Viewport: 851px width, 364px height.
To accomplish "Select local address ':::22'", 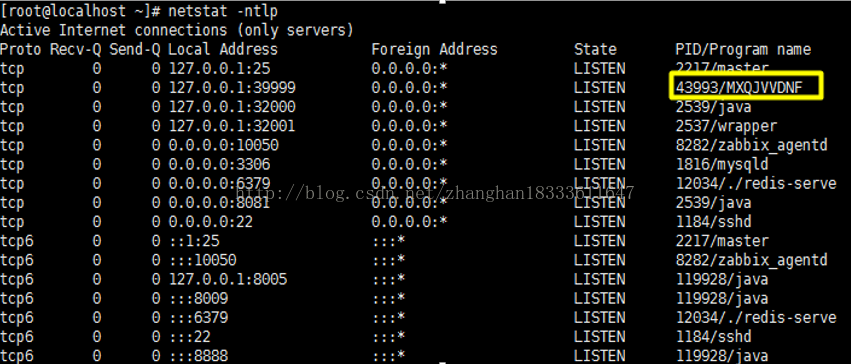I will tap(190, 337).
